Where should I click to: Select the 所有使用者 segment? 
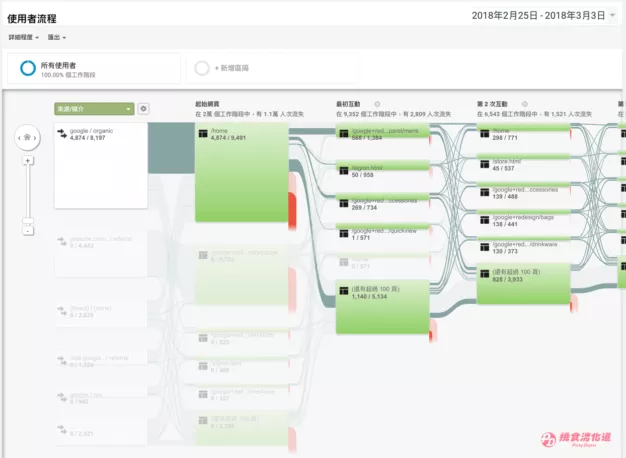[x=94, y=69]
